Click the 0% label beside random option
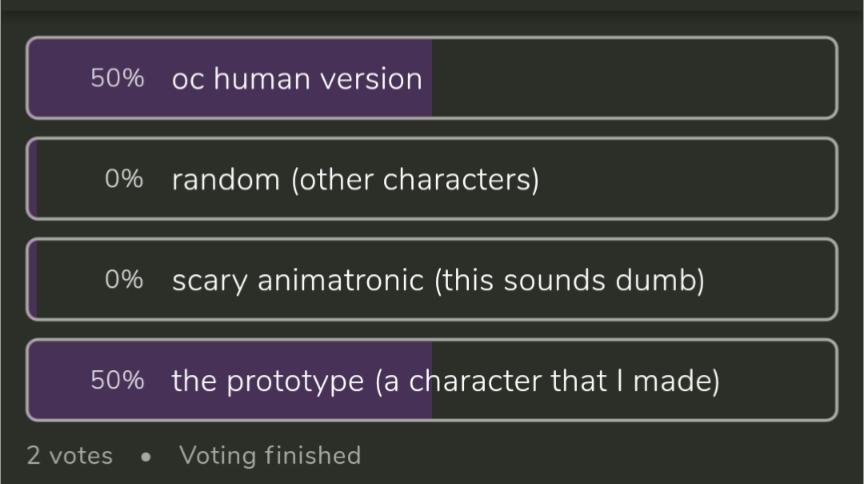 coord(124,179)
